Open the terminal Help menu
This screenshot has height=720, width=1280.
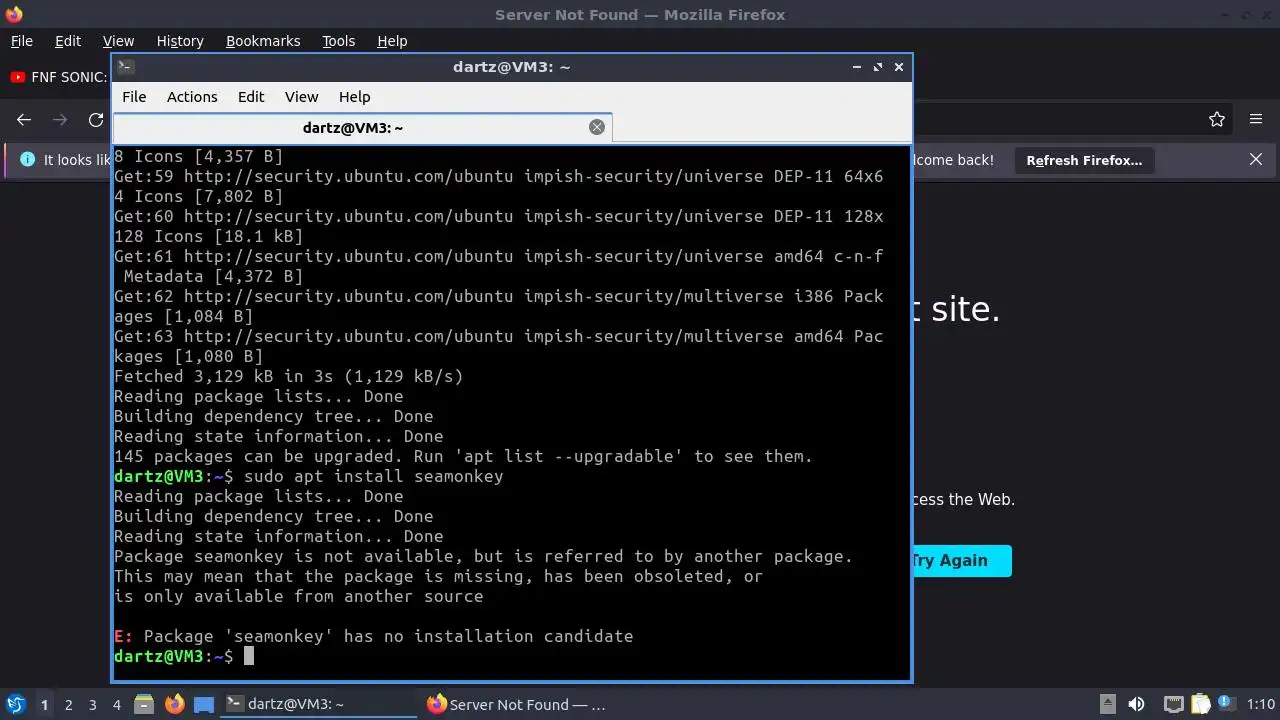(355, 97)
